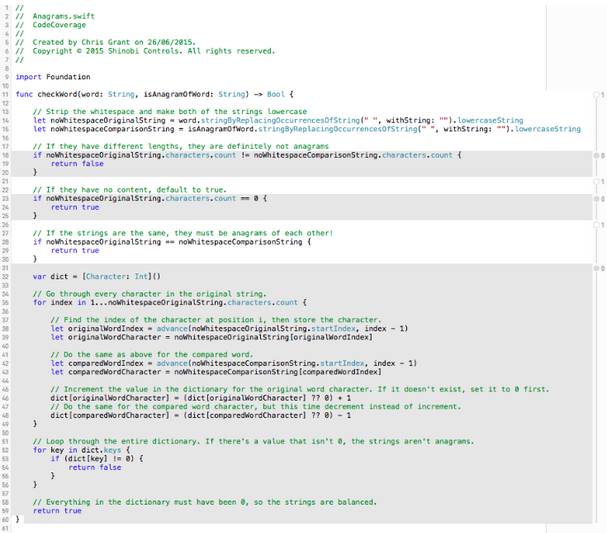Viewport: 607px width, 533px height.
Task: Click the 'checkWord' function name
Action: 59,94
